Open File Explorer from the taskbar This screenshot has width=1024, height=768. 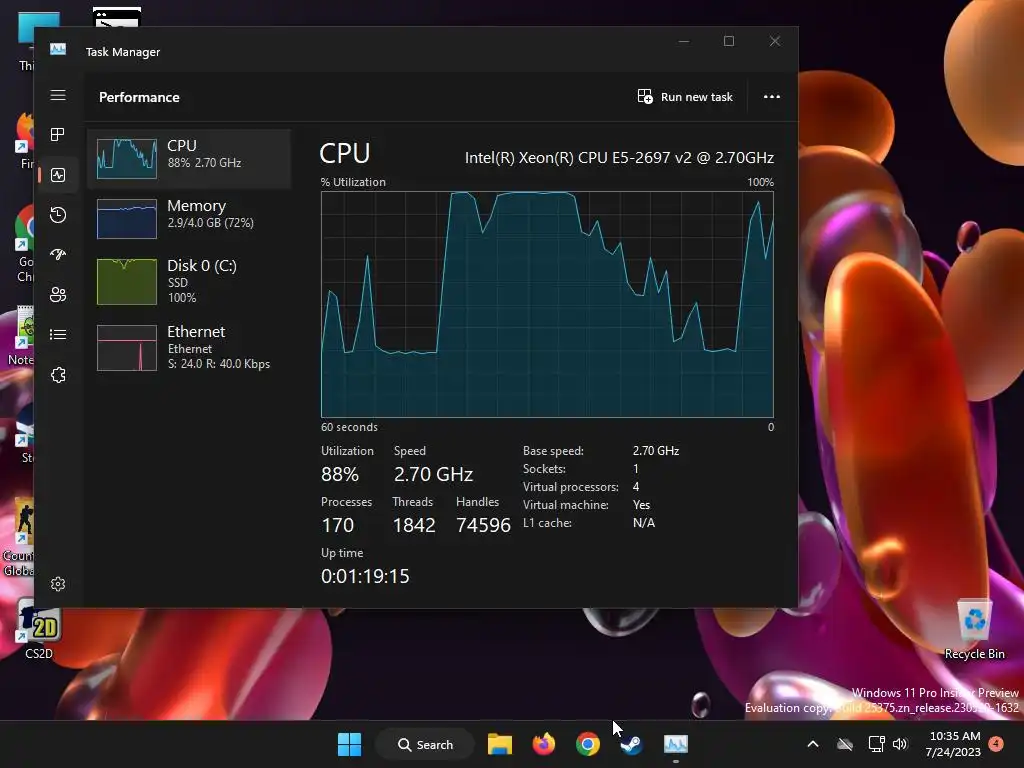[500, 744]
